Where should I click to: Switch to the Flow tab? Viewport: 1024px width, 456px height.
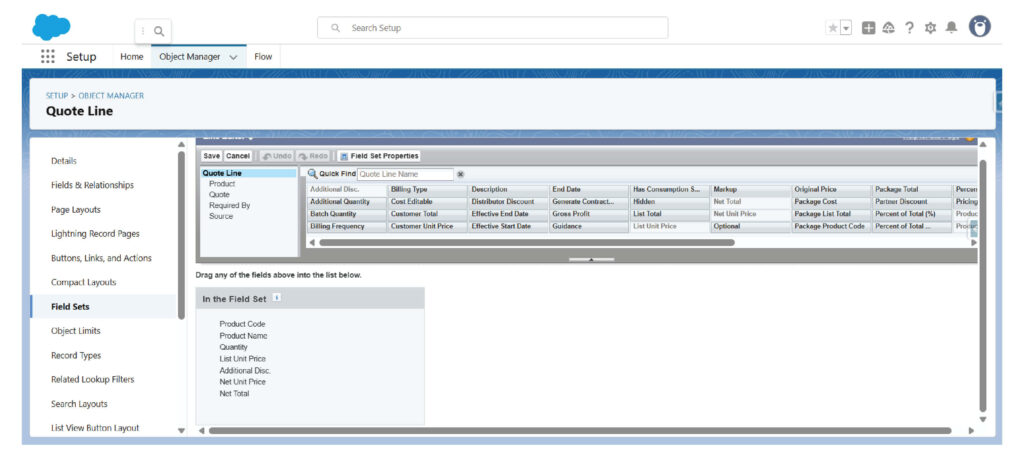[263, 57]
